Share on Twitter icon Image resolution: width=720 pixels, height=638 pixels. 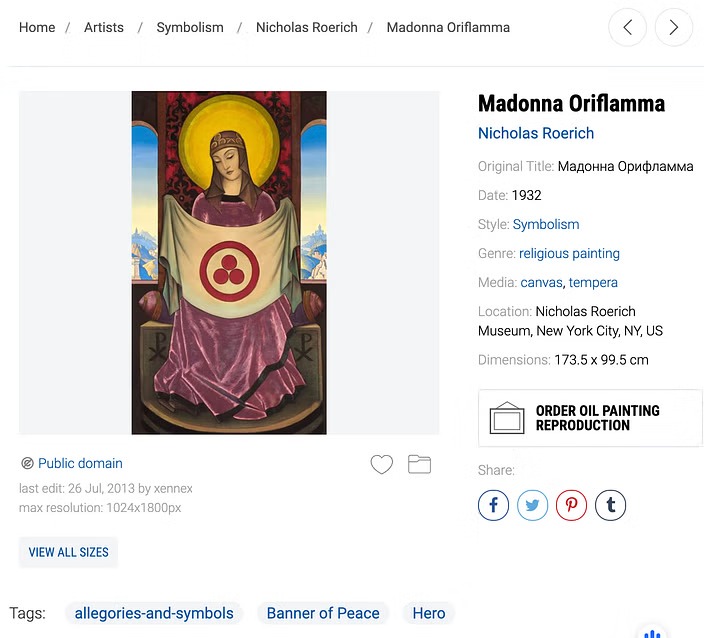(x=532, y=505)
